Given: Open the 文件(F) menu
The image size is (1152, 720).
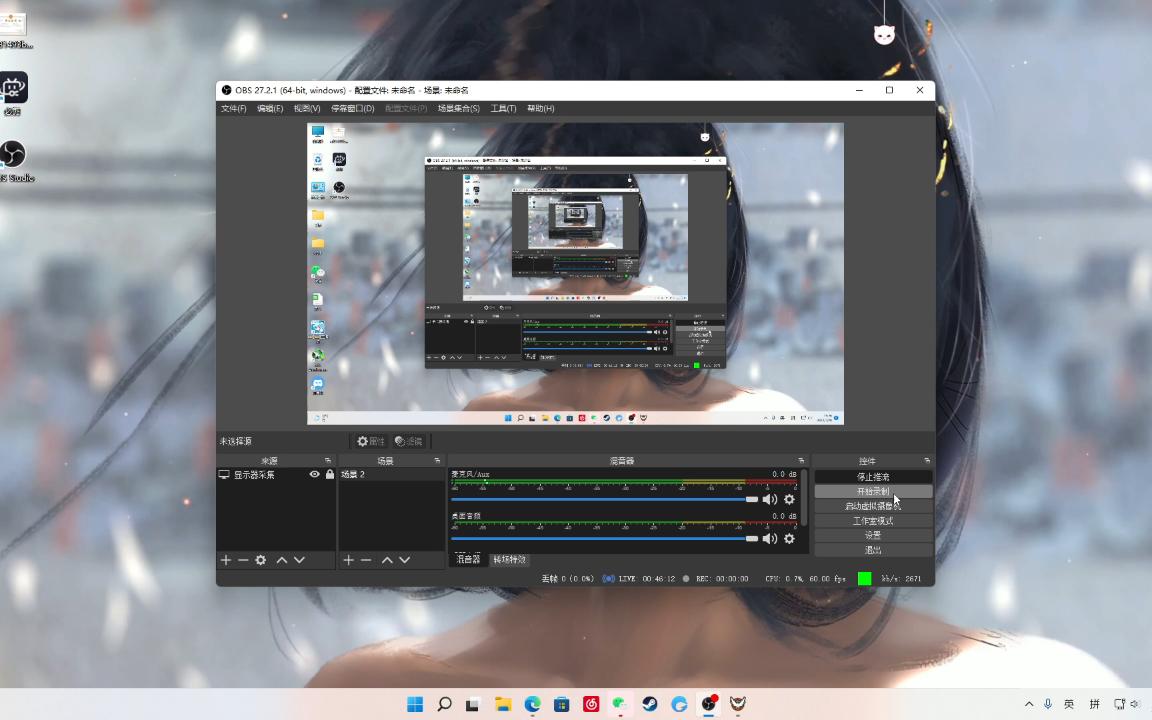Looking at the screenshot, I should 233,108.
